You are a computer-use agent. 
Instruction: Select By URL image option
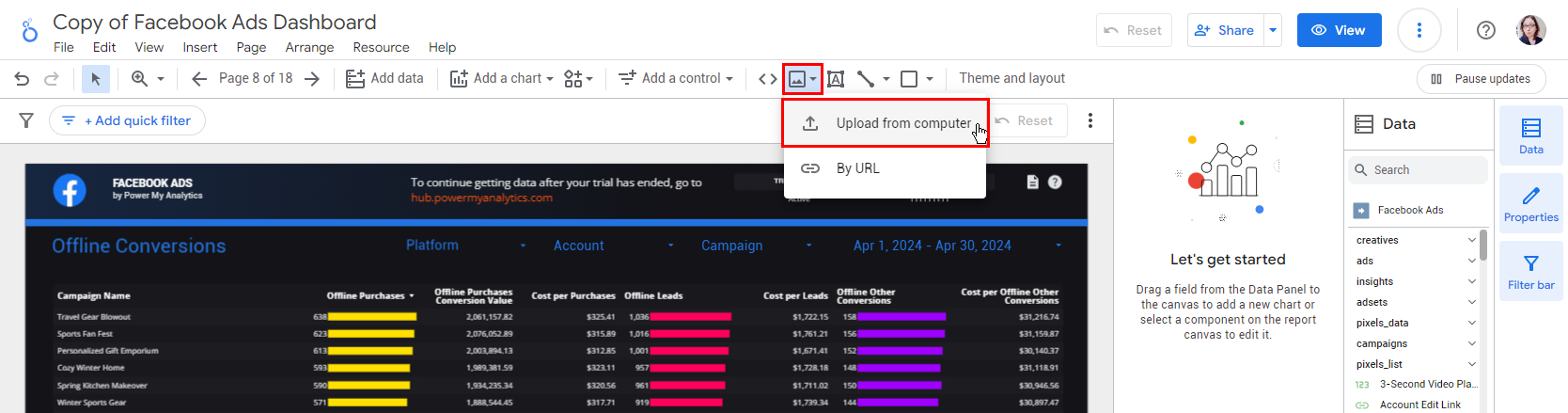click(x=857, y=168)
